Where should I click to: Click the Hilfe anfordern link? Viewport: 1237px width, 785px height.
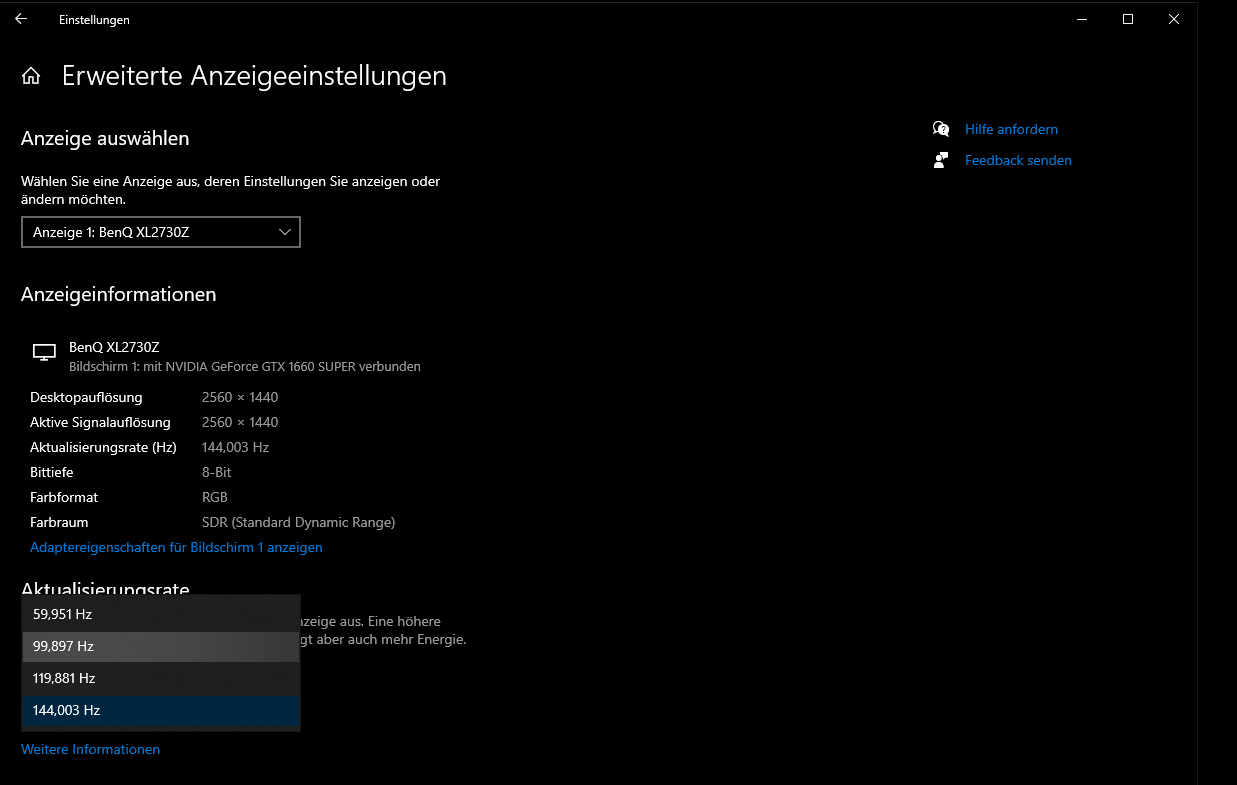pyautogui.click(x=1011, y=129)
